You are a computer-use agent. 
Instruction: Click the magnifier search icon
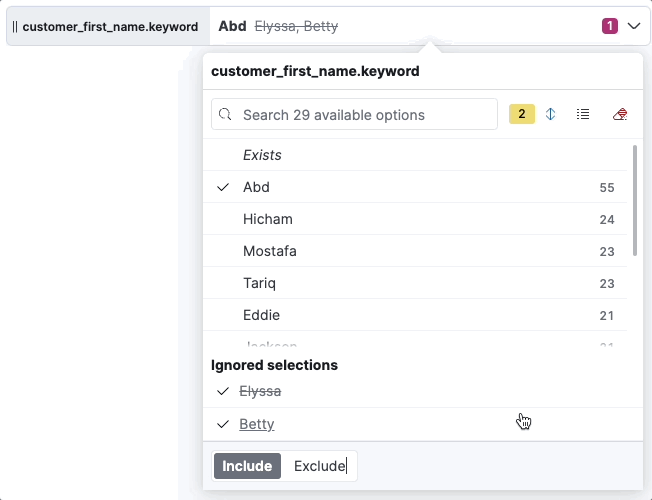coord(226,114)
